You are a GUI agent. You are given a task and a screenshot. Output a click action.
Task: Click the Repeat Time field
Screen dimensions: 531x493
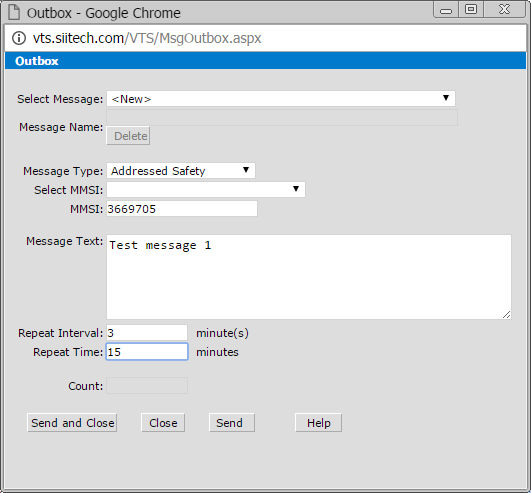pos(147,351)
